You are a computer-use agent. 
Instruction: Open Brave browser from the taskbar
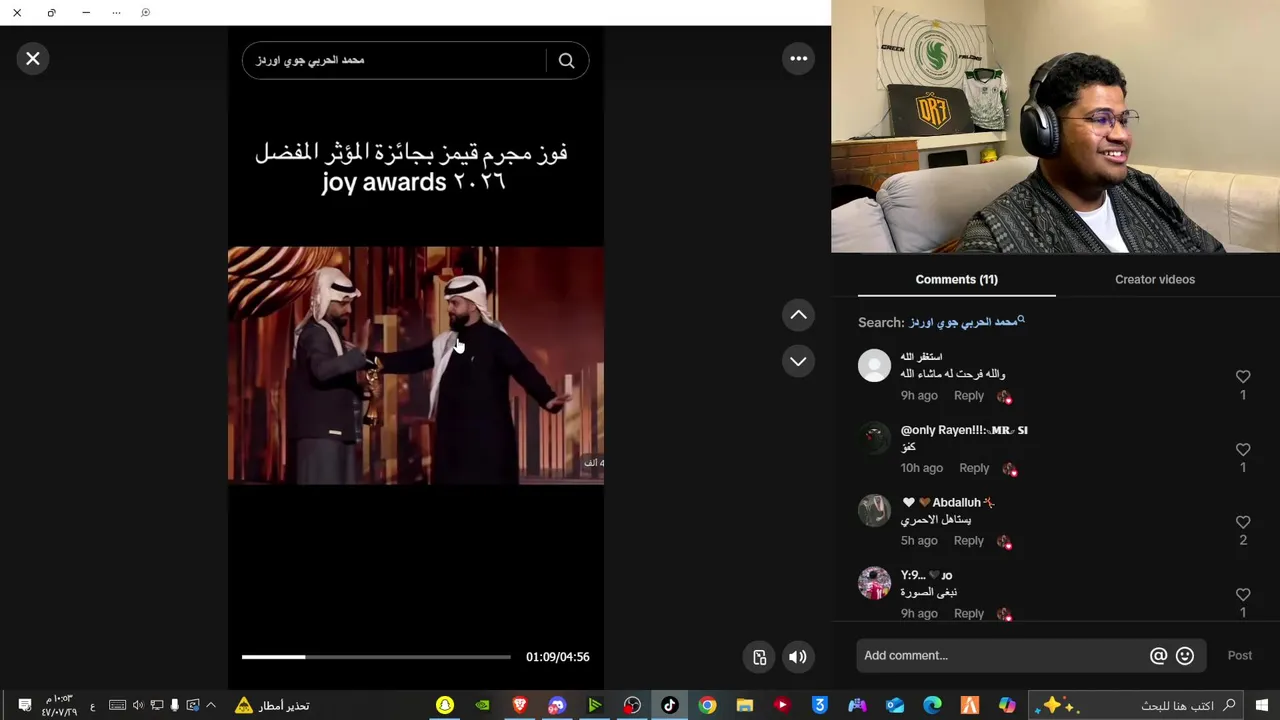pyautogui.click(x=520, y=706)
